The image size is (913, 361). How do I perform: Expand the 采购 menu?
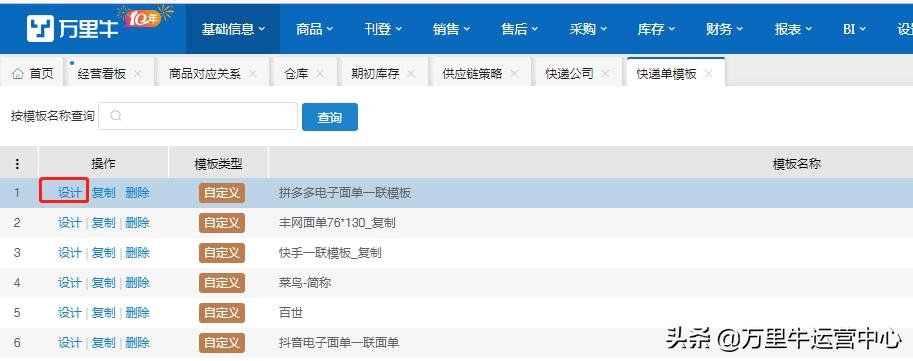(588, 29)
